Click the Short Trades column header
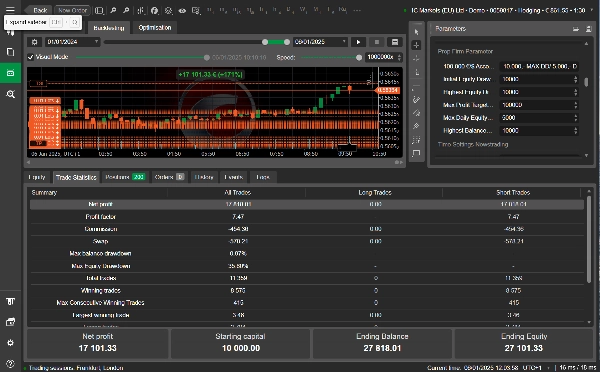 point(513,192)
